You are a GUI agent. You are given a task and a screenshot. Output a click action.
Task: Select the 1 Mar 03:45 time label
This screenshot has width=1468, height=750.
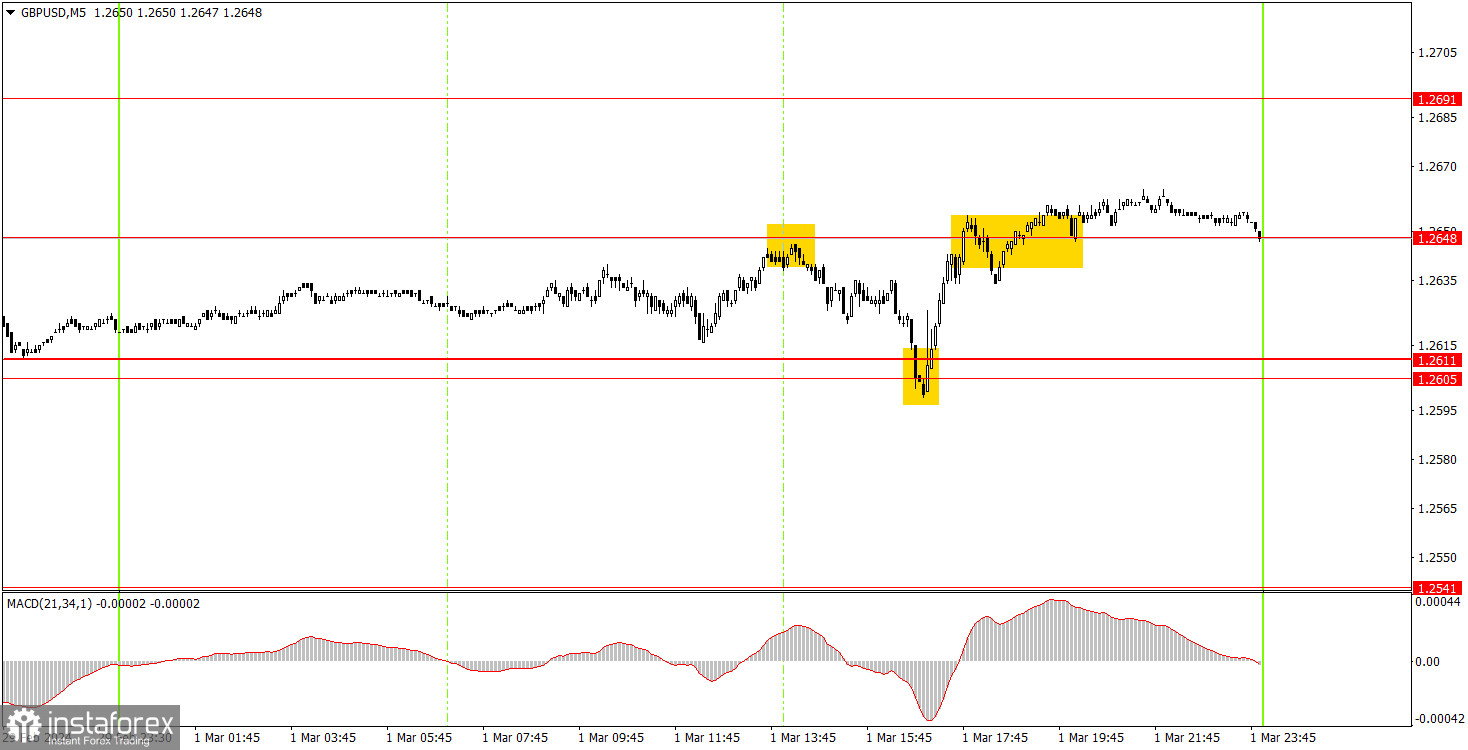pos(324,738)
